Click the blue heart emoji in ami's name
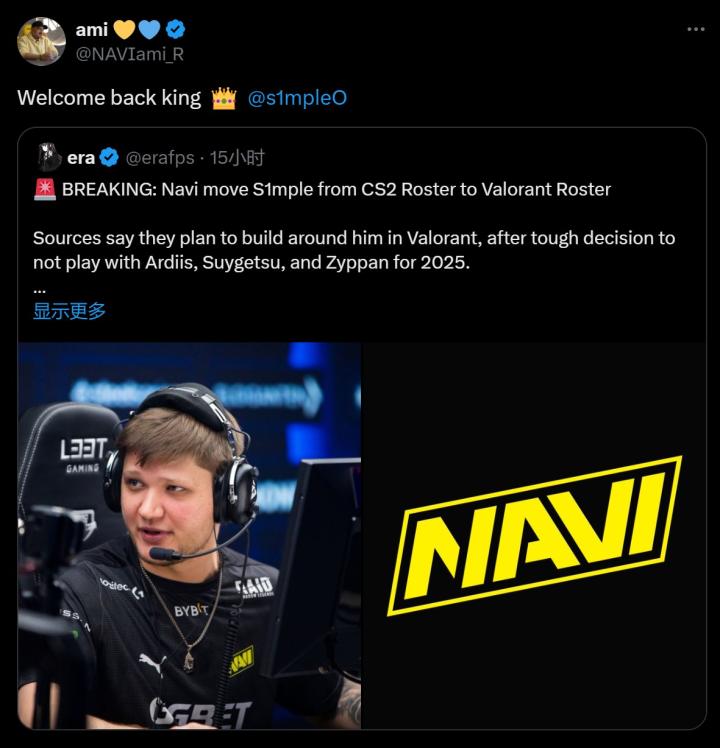 149,30
